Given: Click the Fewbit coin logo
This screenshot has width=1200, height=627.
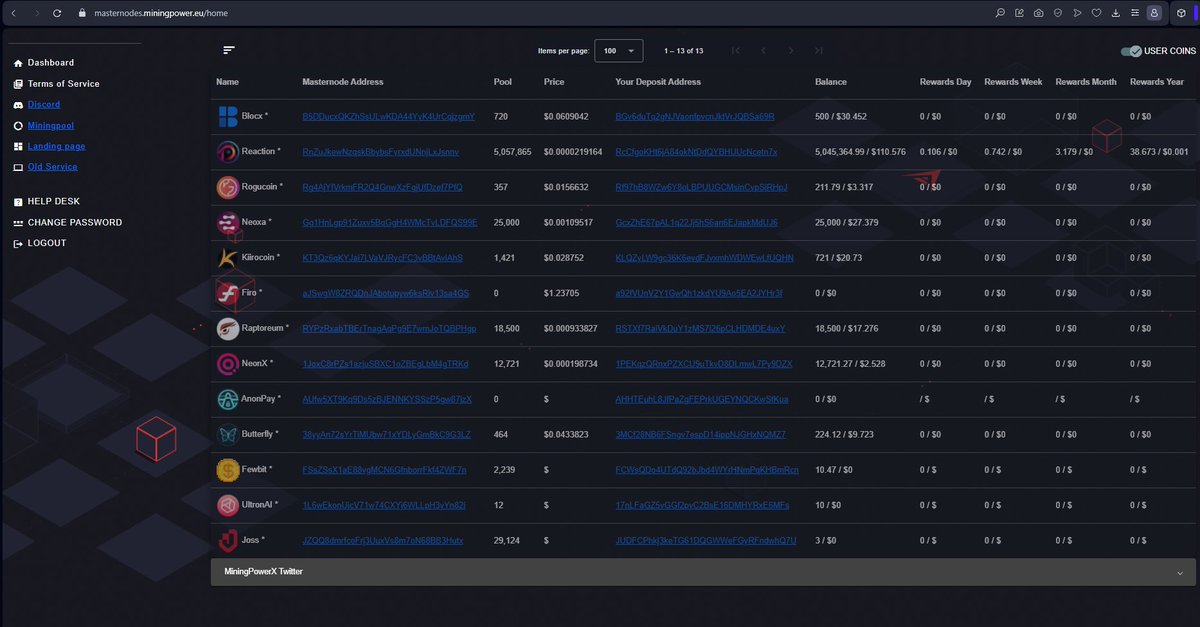Looking at the screenshot, I should tap(227, 469).
